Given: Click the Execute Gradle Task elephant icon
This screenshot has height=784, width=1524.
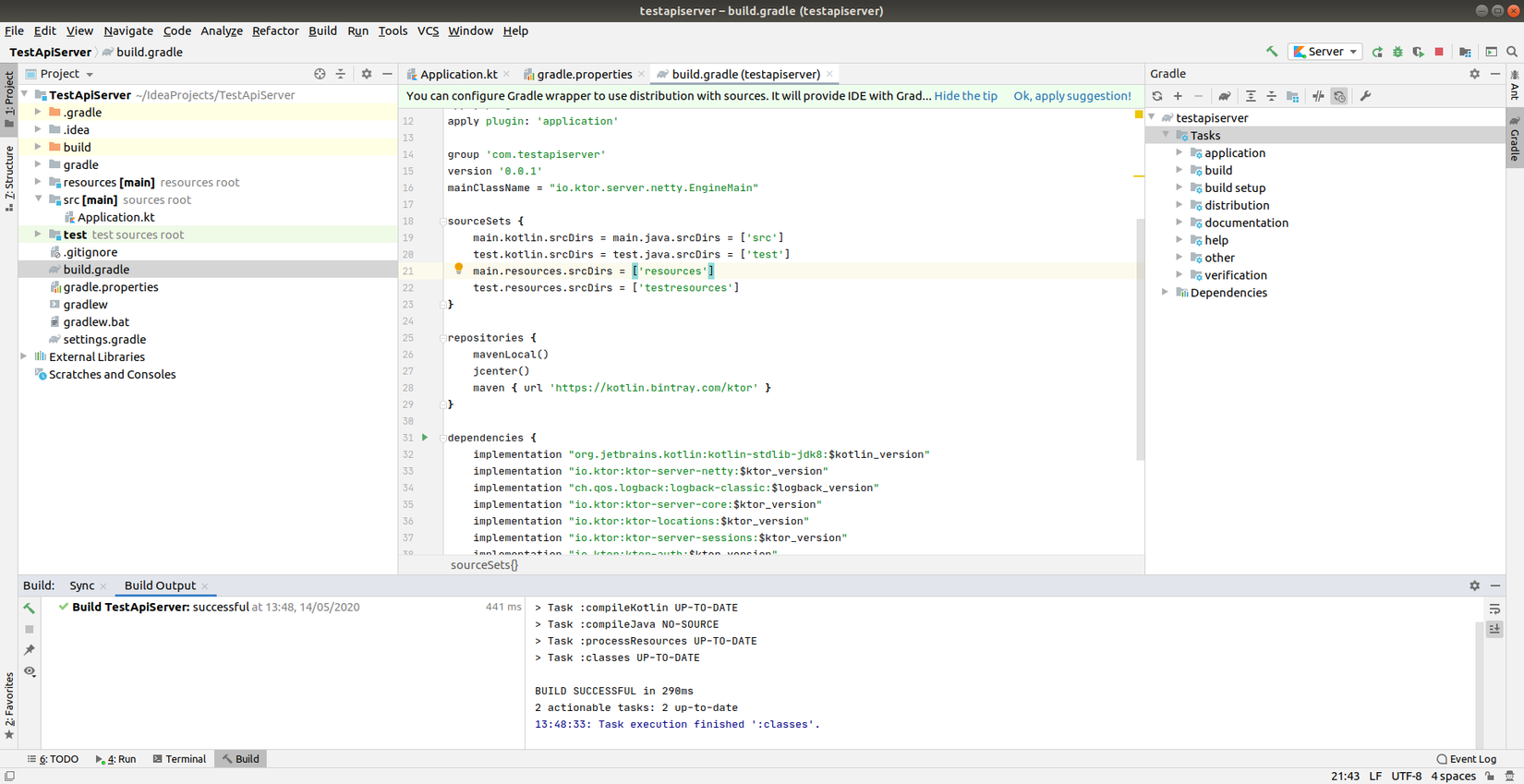Looking at the screenshot, I should coord(1225,96).
